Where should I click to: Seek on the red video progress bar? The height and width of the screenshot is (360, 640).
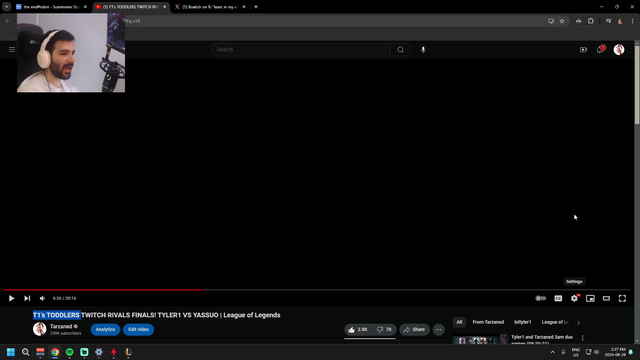[x=317, y=290]
